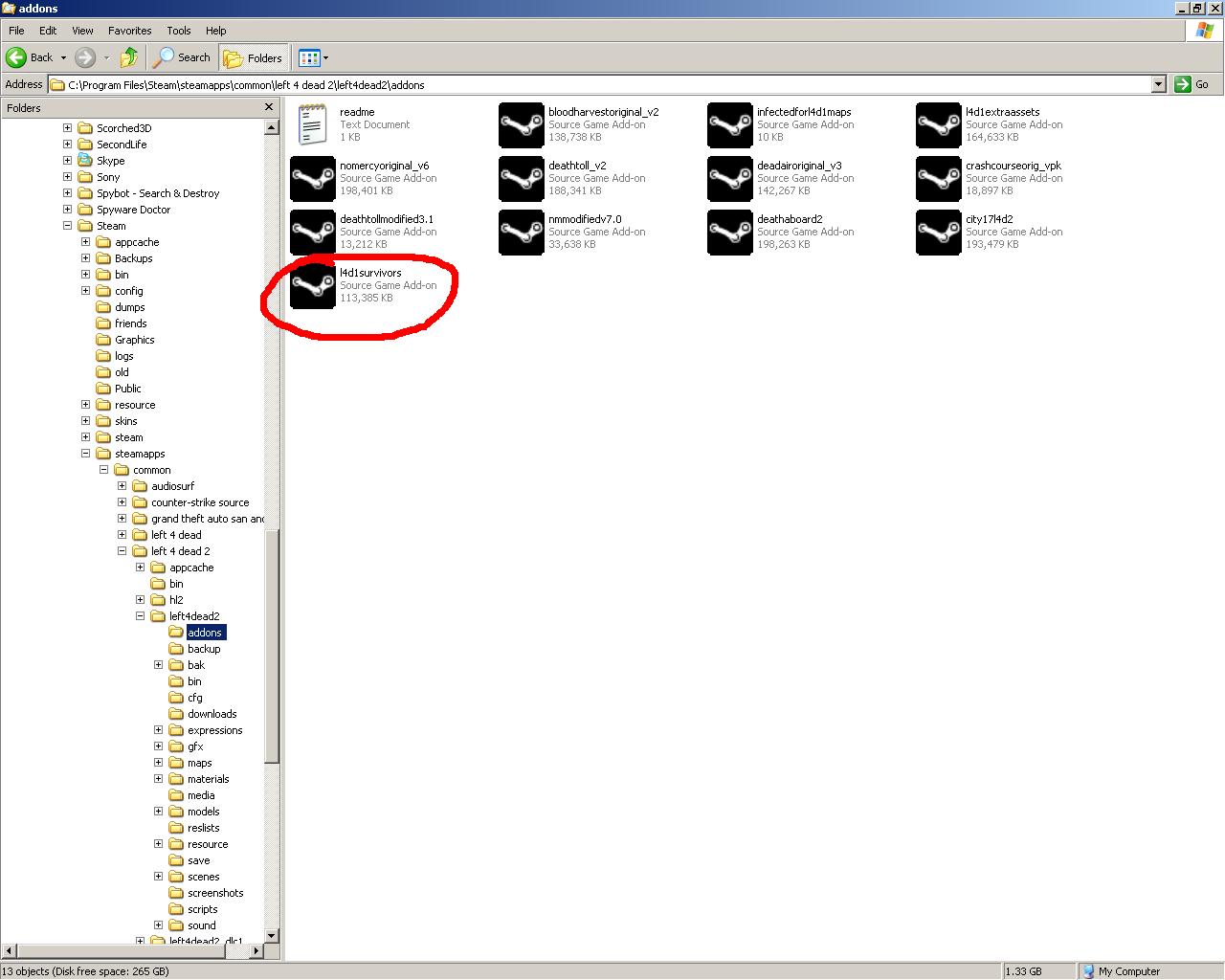The image size is (1225, 980).
Task: Select the deadairoriginal_v3 add-on icon
Action: [730, 179]
